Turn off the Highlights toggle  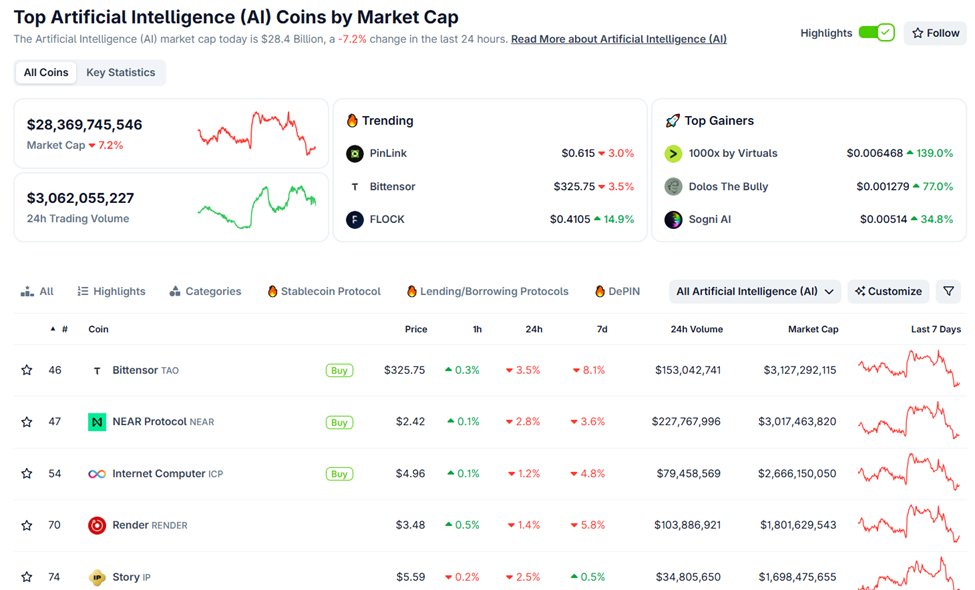click(x=877, y=32)
